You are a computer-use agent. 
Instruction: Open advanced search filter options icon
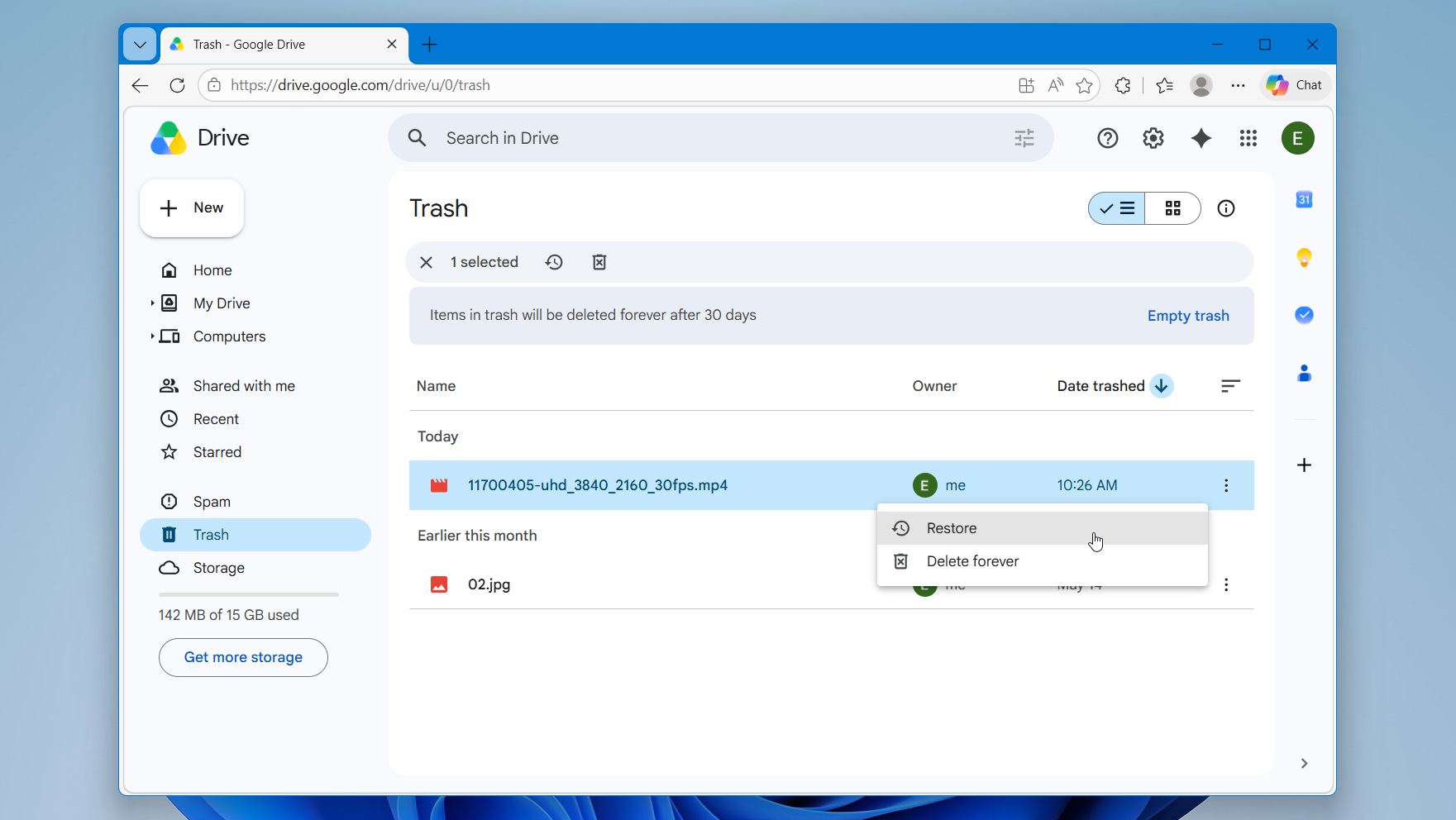click(1024, 138)
